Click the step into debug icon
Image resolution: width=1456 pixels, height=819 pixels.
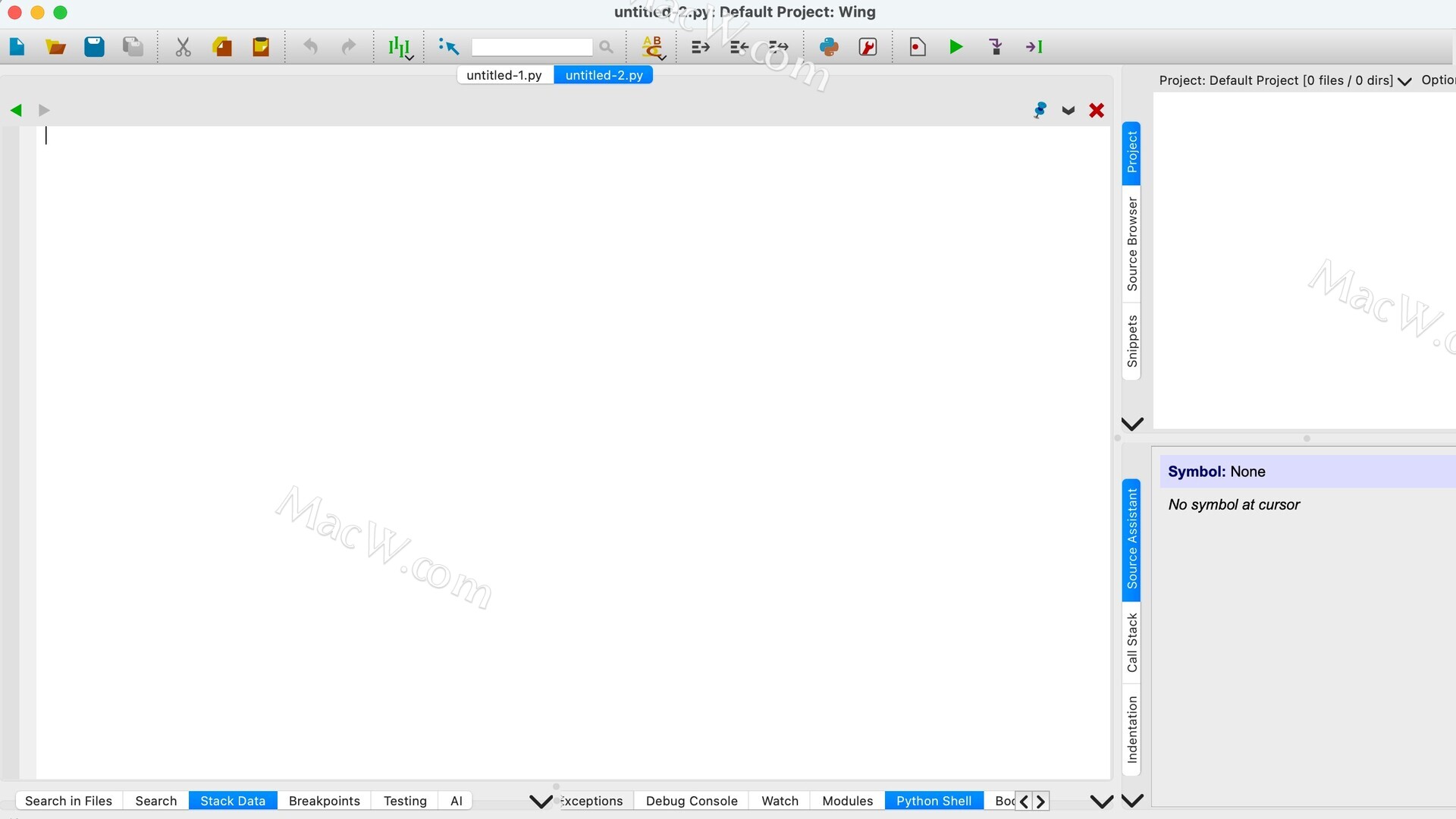pyautogui.click(x=996, y=47)
